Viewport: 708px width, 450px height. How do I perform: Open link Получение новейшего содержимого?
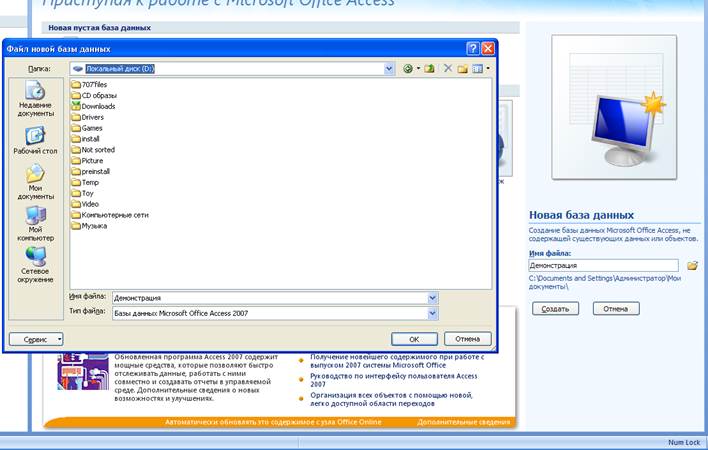[397, 361]
